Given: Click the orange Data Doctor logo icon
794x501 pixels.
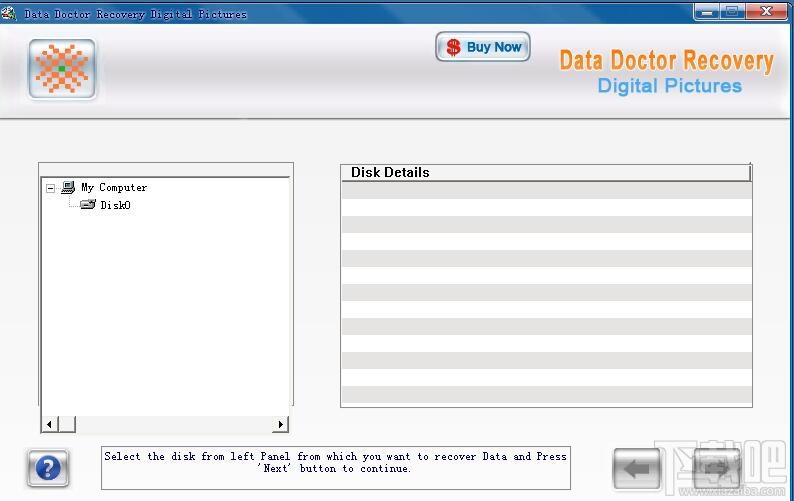Looking at the screenshot, I should pos(62,68).
